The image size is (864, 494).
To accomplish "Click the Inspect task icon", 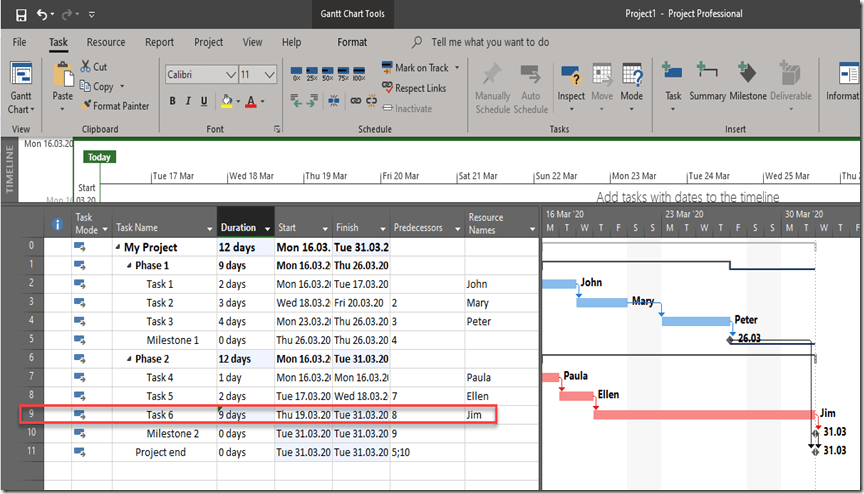I will coord(571,82).
